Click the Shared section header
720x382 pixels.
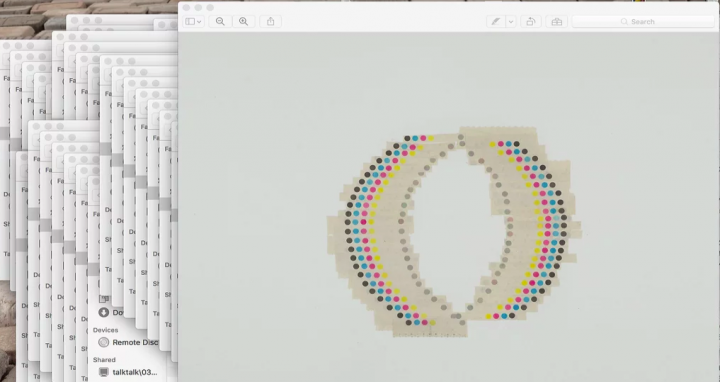(x=104, y=360)
